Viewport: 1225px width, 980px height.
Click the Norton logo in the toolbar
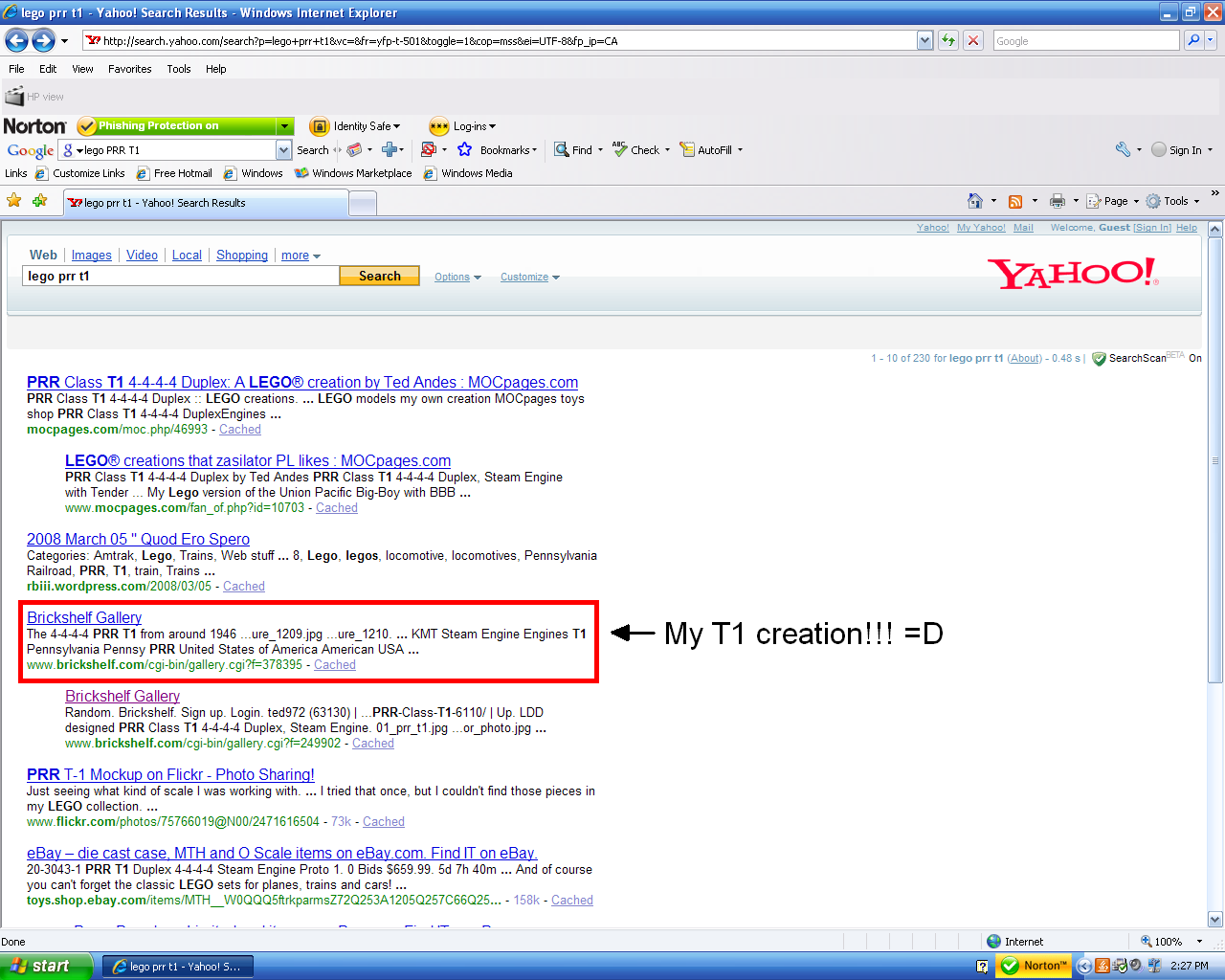(34, 126)
